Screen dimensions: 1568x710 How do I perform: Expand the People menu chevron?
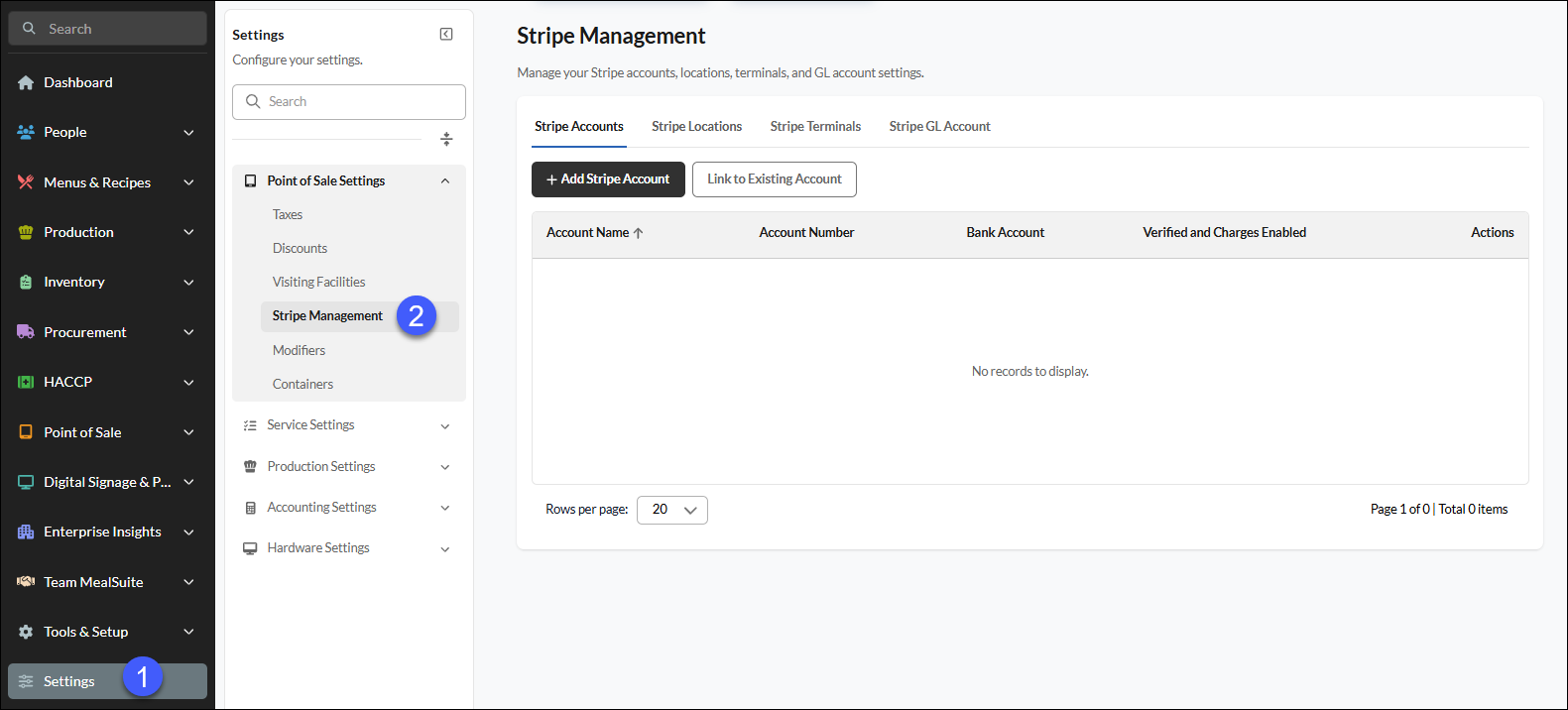188,132
